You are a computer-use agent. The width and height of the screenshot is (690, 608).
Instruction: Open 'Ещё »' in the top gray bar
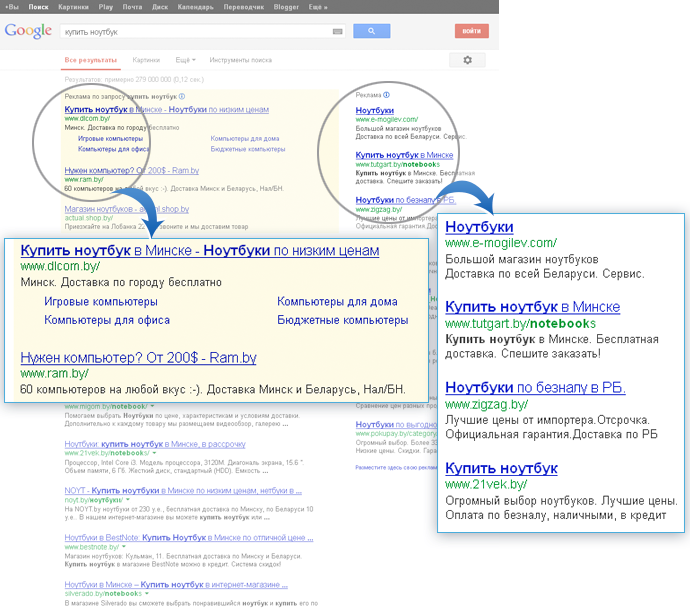pos(318,7)
